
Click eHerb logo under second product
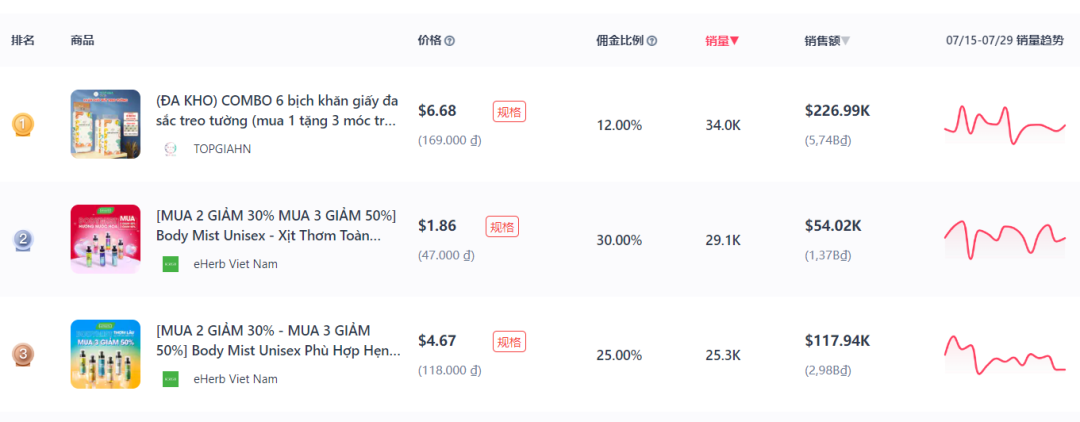click(170, 264)
